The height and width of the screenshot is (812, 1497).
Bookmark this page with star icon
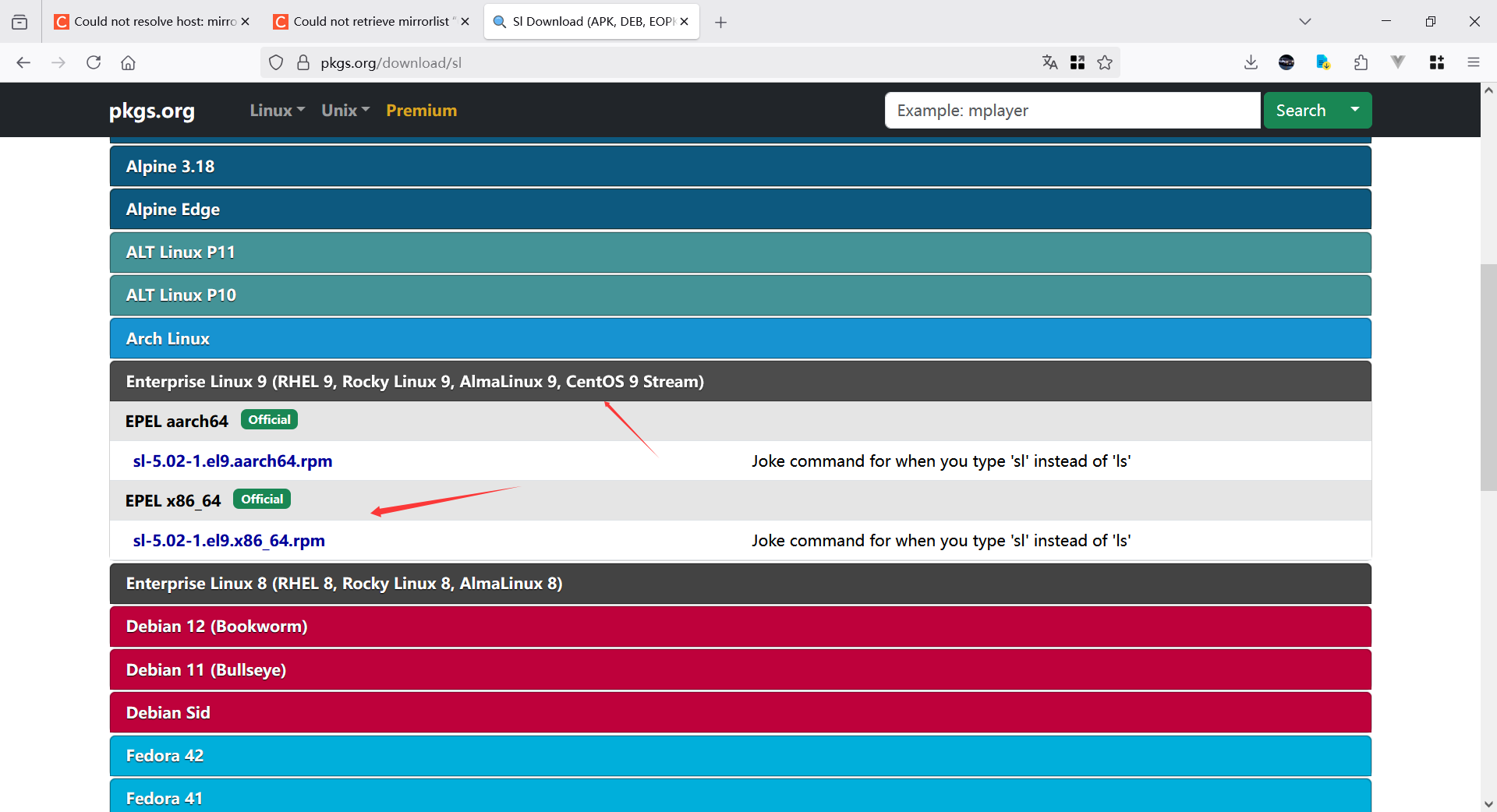pyautogui.click(x=1105, y=62)
